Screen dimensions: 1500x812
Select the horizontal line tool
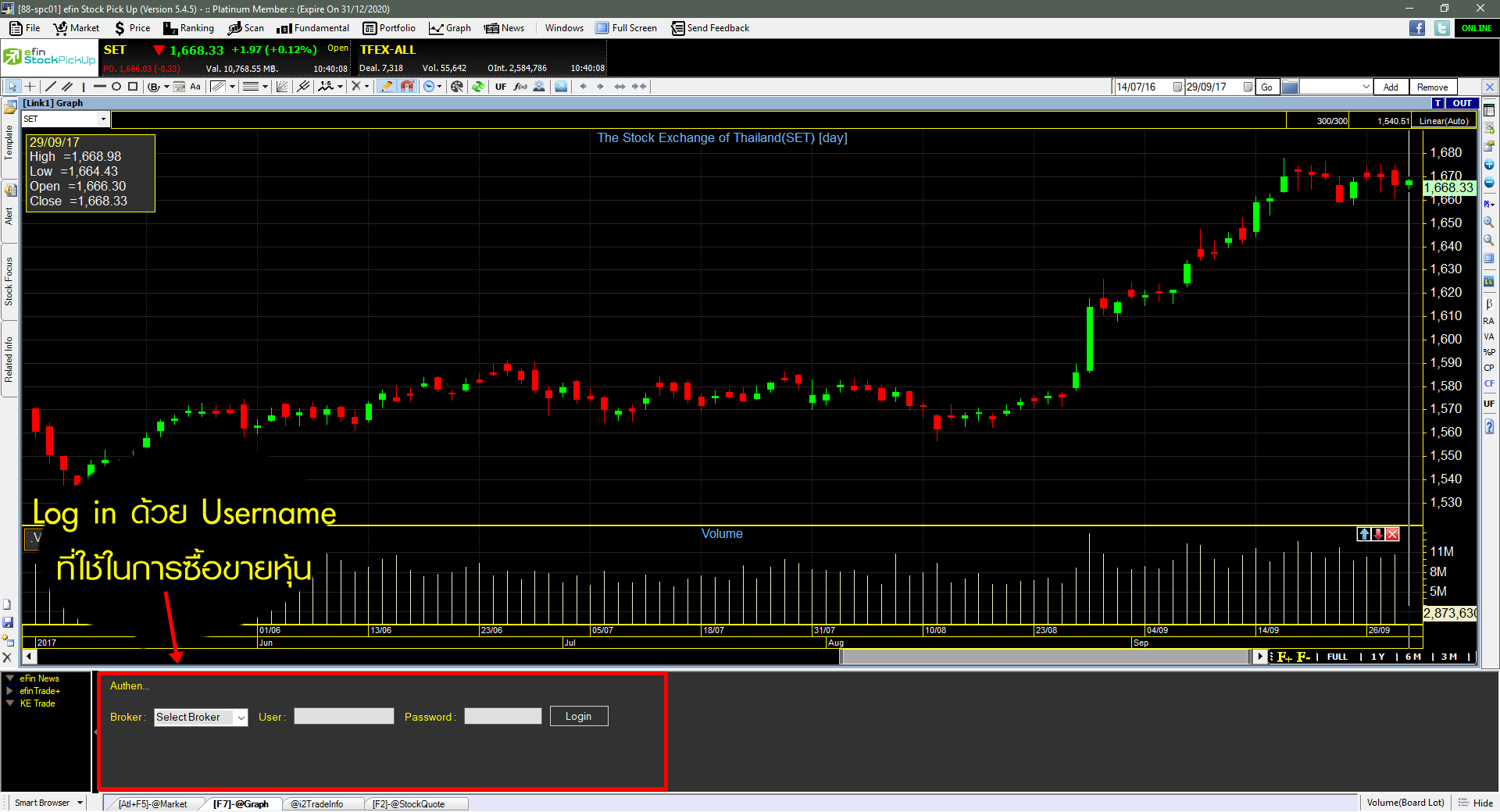(100, 87)
